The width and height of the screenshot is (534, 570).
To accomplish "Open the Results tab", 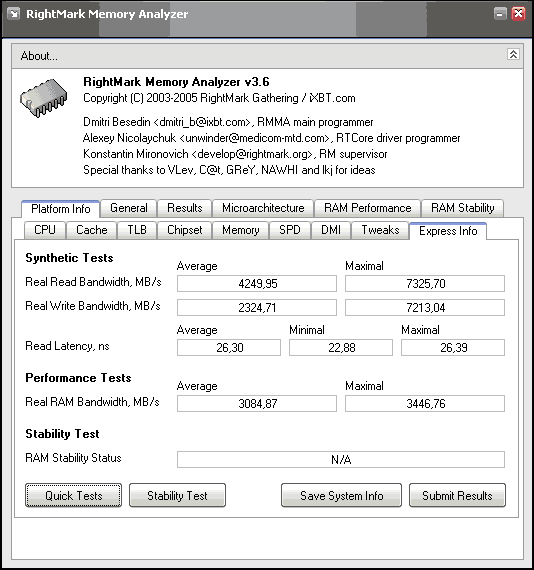I will (185, 208).
